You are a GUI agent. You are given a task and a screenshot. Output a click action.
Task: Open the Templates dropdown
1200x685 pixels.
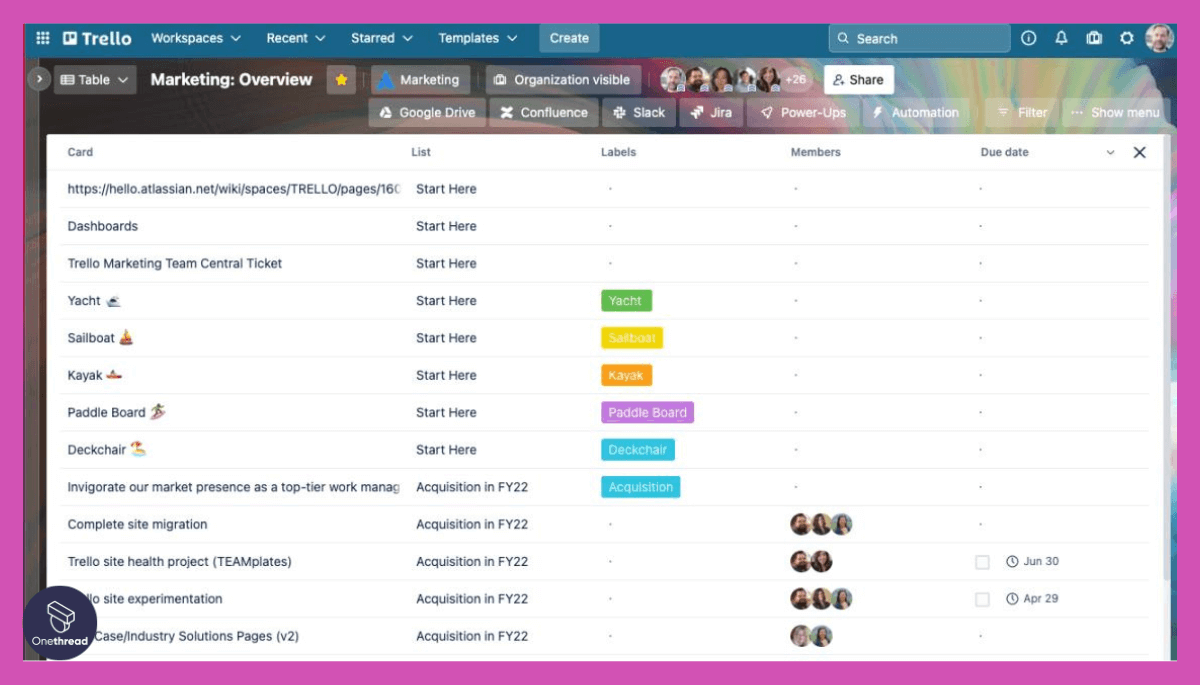point(478,38)
